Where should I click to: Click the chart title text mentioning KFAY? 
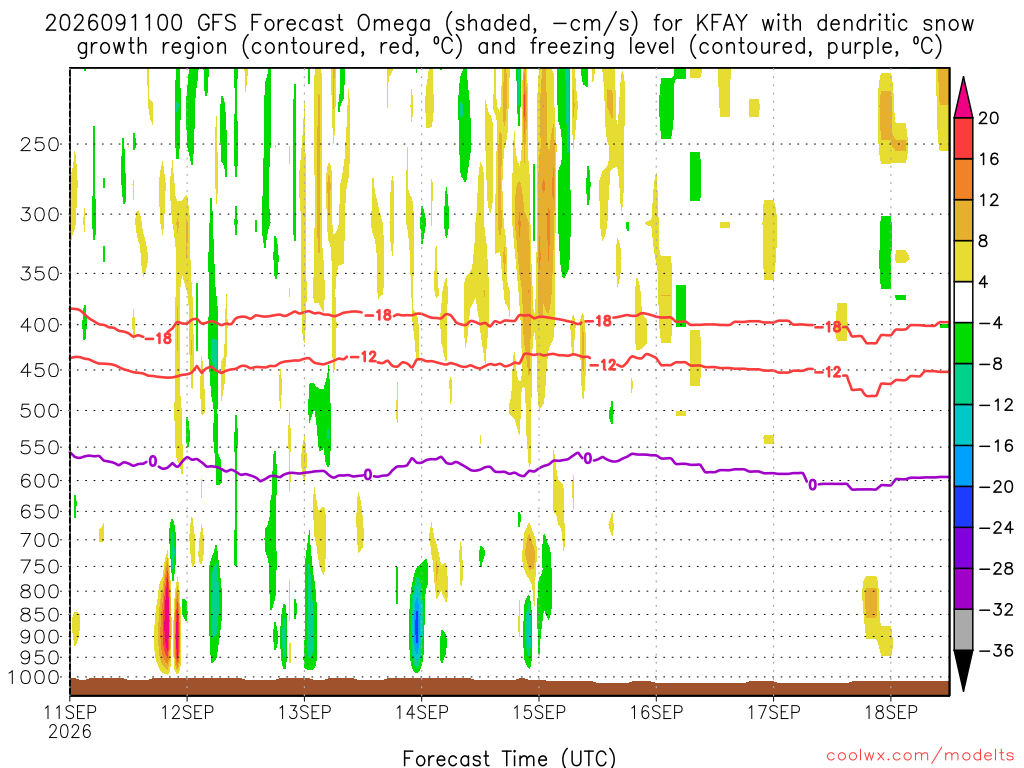point(509,35)
